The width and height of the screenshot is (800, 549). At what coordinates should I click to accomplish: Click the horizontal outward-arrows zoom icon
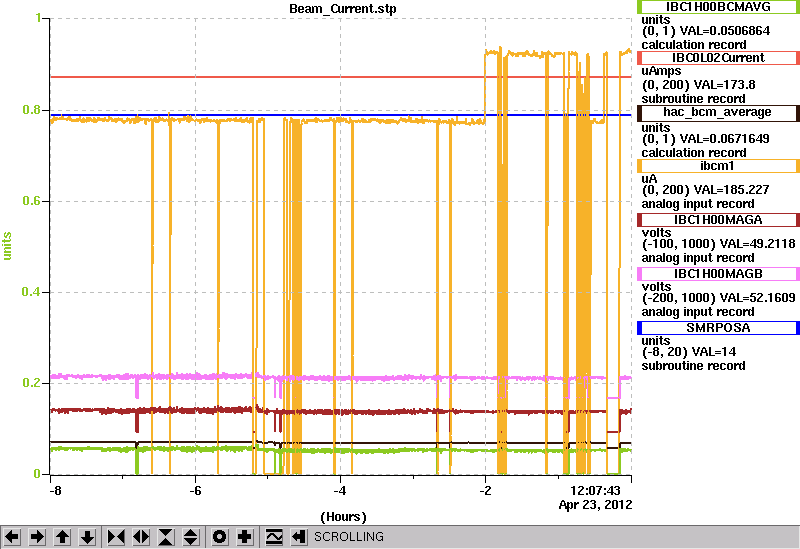[141, 537]
